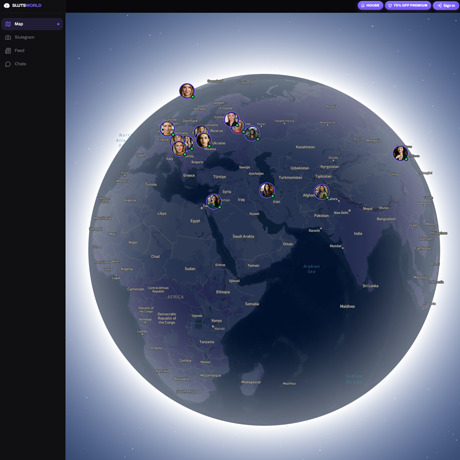Click the chat bubble icon for Chats
This screenshot has width=460, height=460.
pyautogui.click(x=8, y=64)
